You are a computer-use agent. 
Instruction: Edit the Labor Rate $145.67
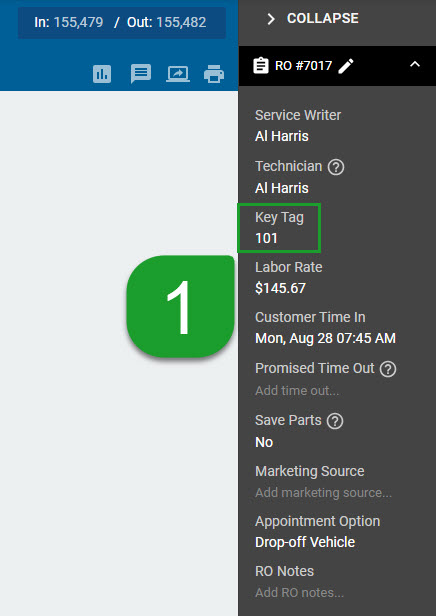(280, 288)
